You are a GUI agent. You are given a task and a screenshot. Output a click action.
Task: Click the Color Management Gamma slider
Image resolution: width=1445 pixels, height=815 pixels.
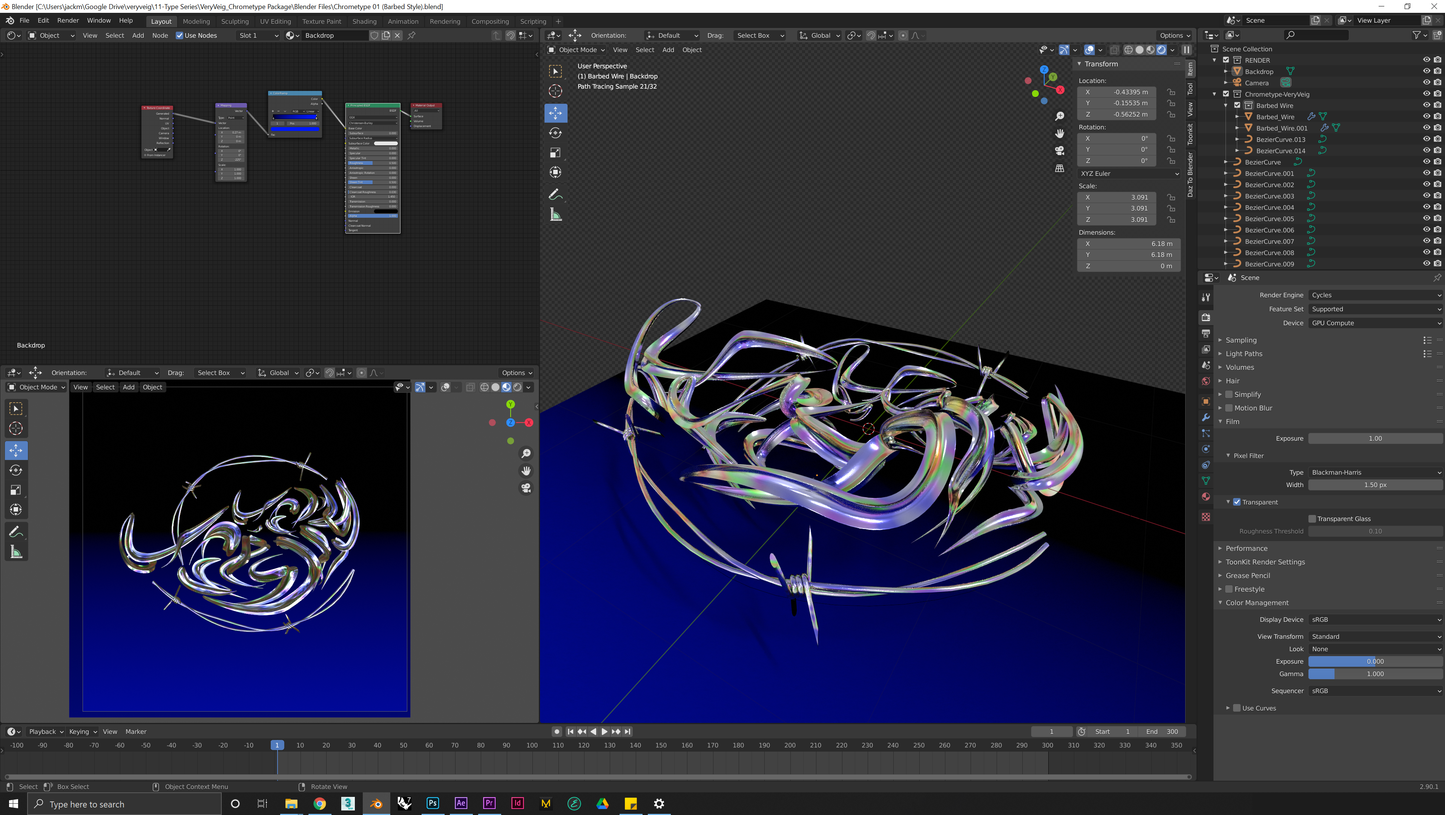[1375, 674]
